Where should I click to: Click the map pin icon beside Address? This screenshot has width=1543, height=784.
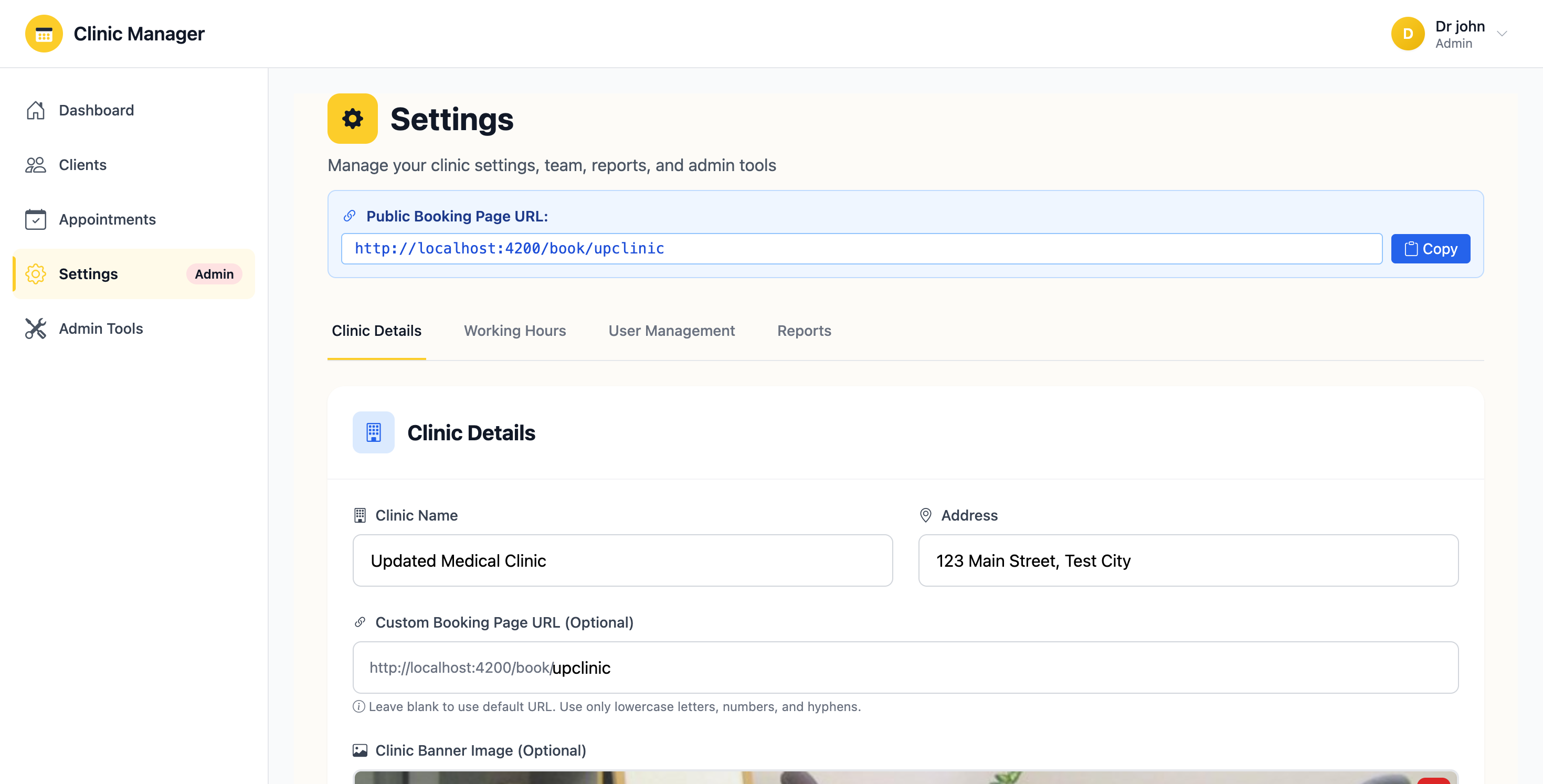[925, 514]
